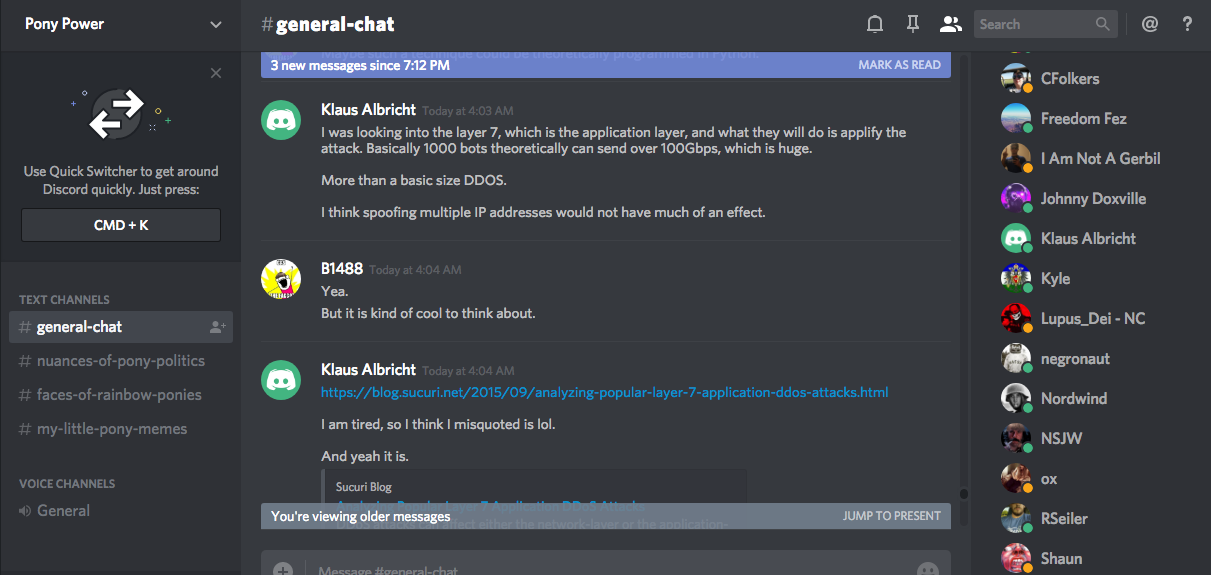Open recent mentions with @ icon
Viewport: 1211px width, 575px height.
click(1150, 24)
